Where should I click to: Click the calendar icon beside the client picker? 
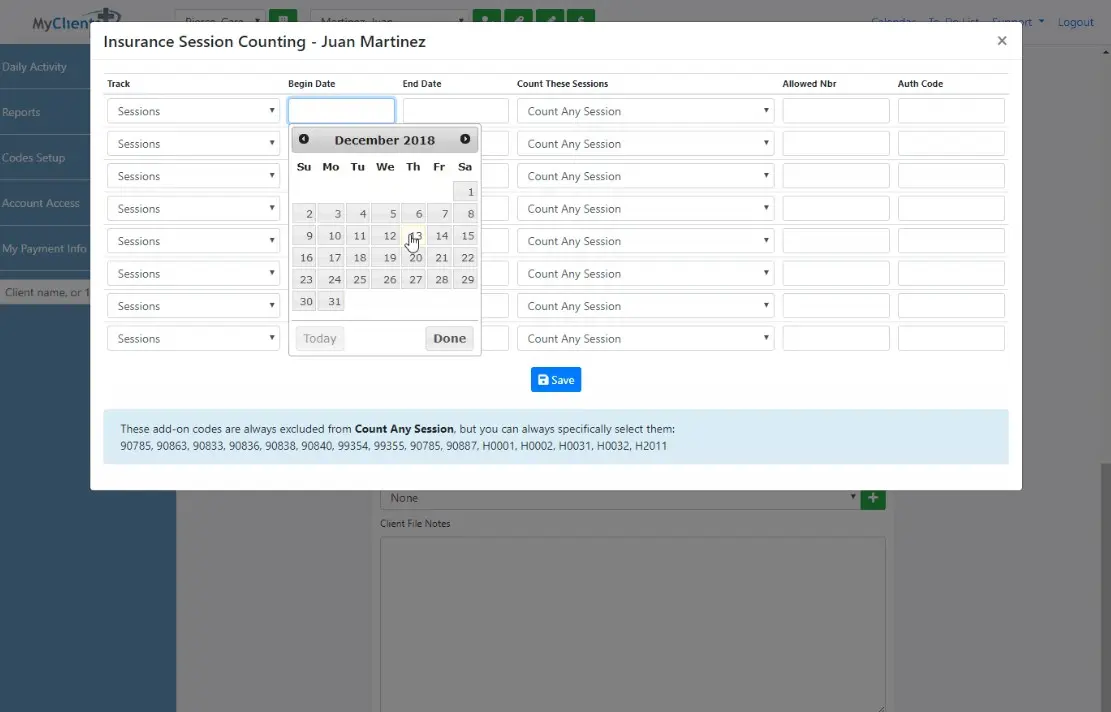pos(283,18)
